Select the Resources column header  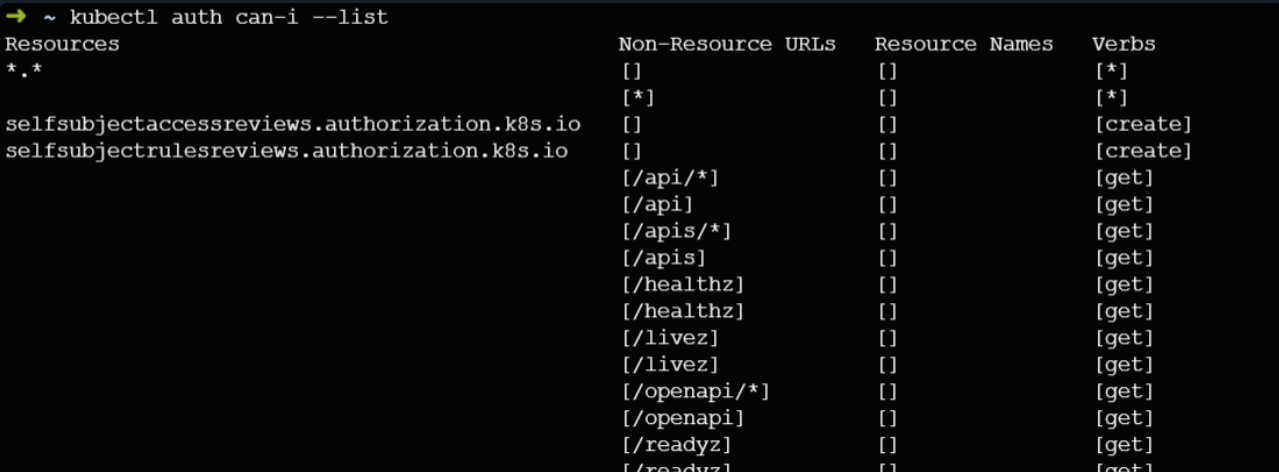point(62,44)
